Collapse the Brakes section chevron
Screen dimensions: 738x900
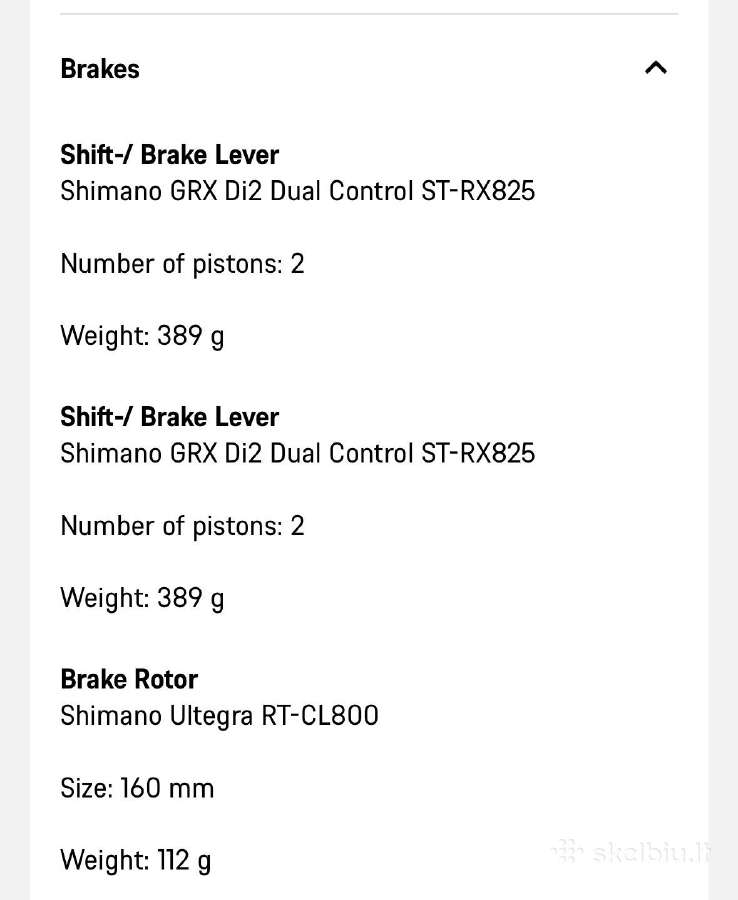(656, 68)
